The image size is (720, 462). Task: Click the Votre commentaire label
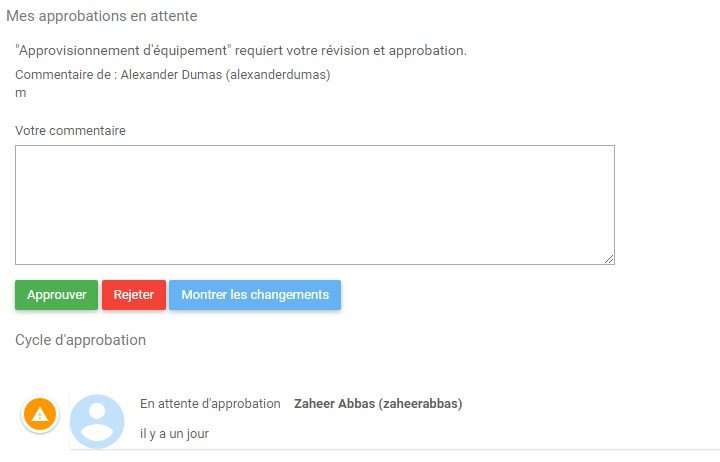tap(70, 130)
